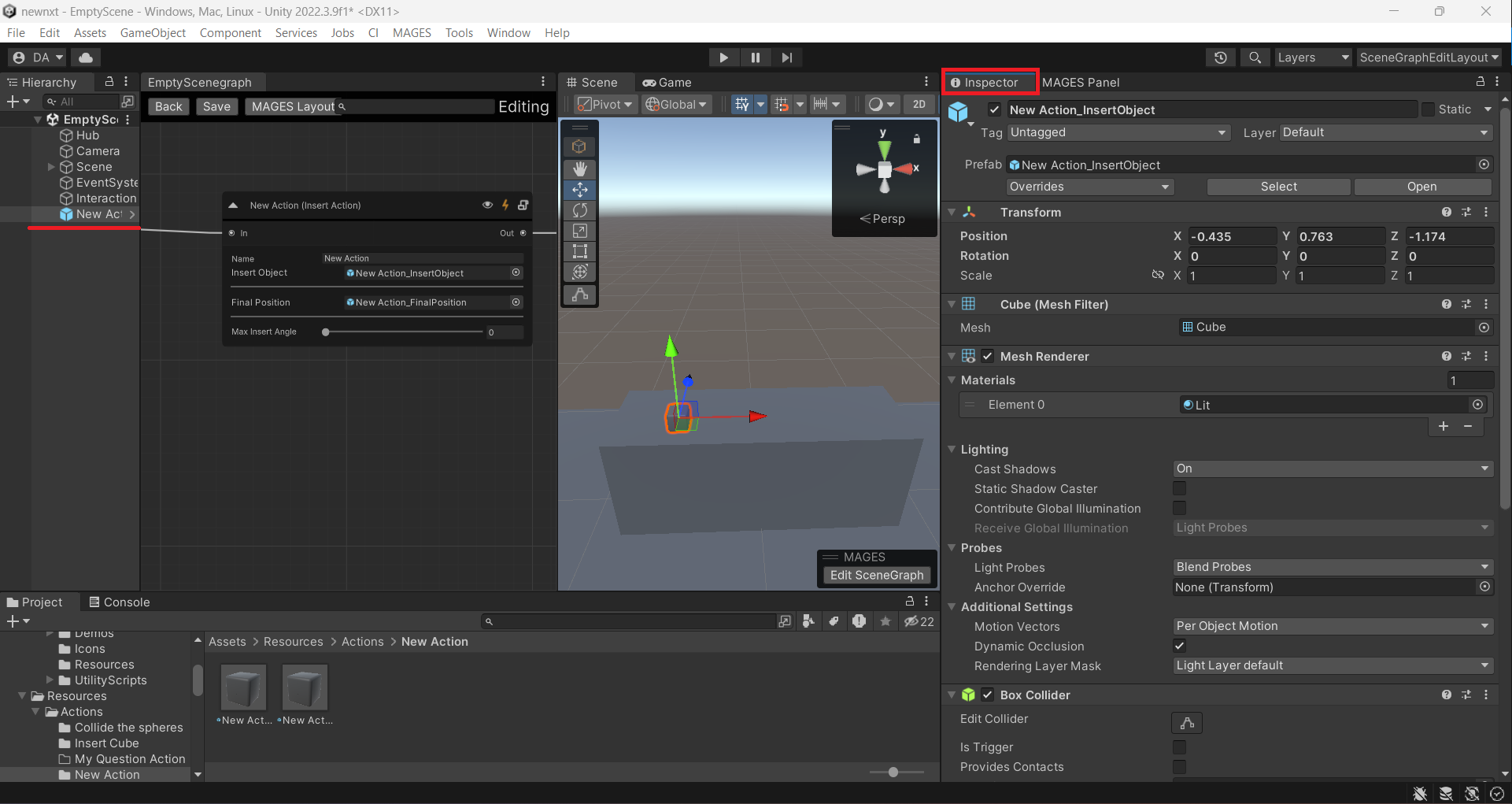Image resolution: width=1512 pixels, height=804 pixels.
Task: Click the Max Insert Angle slider handle
Action: coord(326,332)
